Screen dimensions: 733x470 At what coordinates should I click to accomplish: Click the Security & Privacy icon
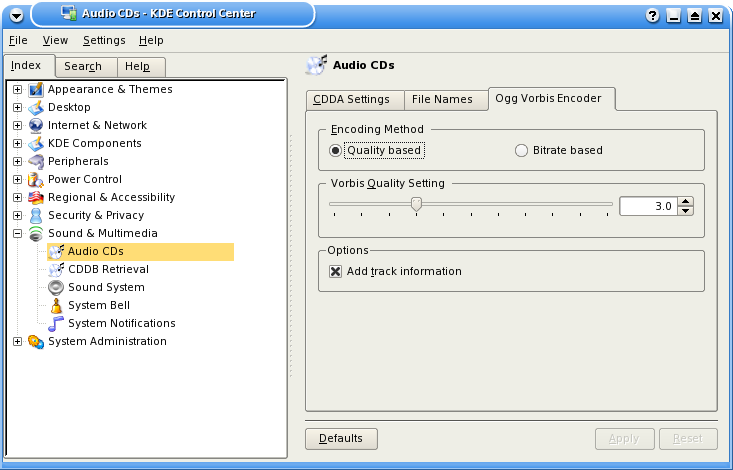click(x=36, y=215)
